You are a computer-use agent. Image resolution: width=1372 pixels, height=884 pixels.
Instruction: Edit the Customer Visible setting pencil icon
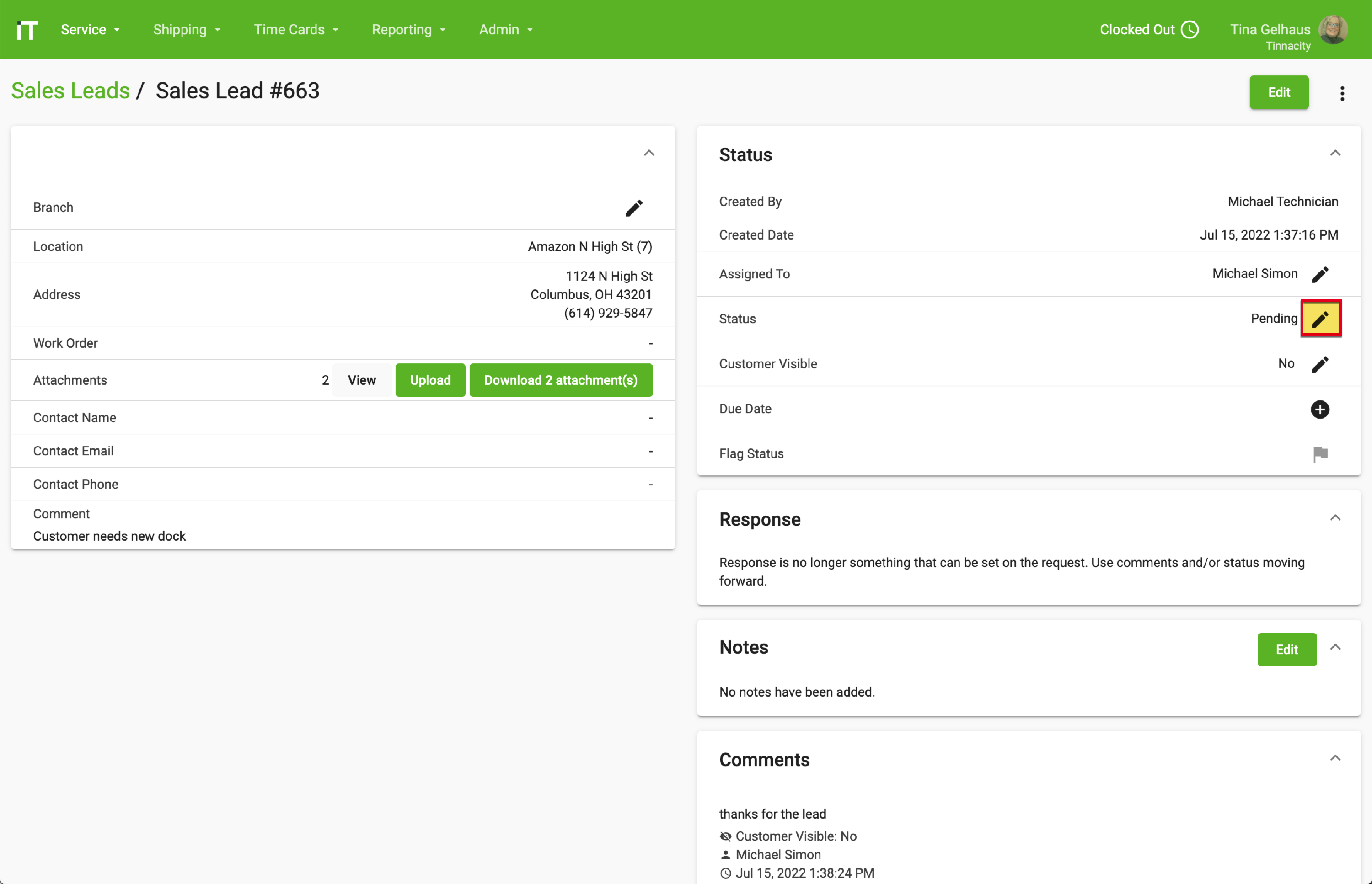click(1320, 364)
